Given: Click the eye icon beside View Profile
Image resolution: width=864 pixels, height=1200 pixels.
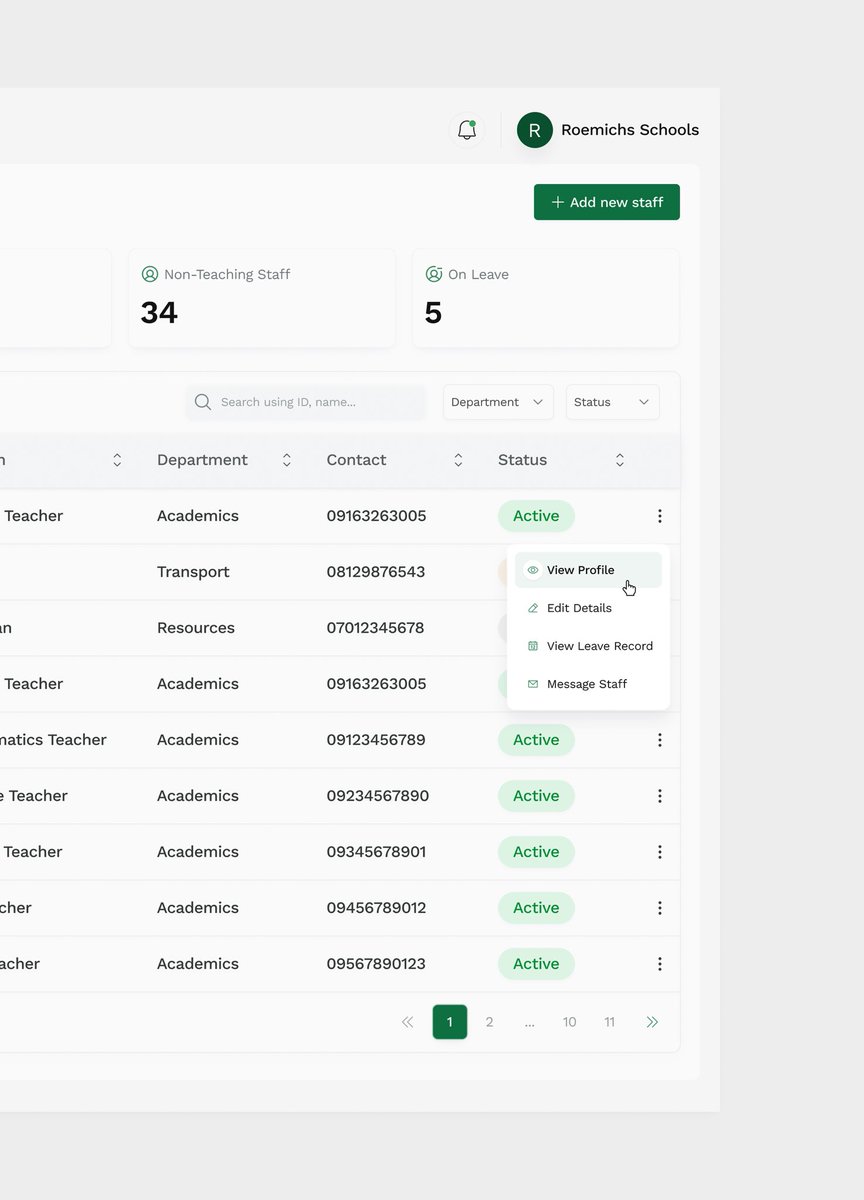Looking at the screenshot, I should [x=533, y=570].
